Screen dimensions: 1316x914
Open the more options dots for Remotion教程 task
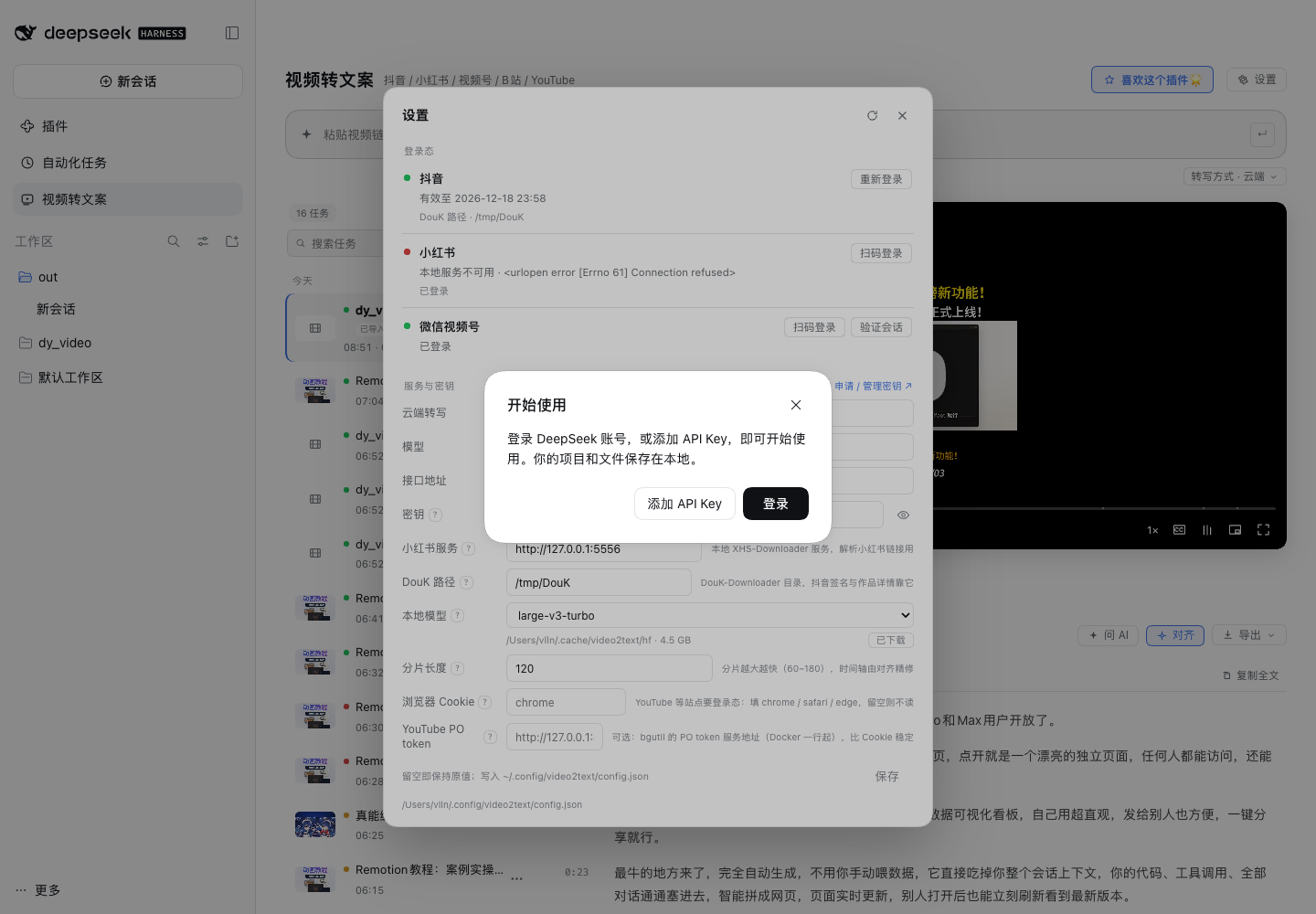point(516,879)
